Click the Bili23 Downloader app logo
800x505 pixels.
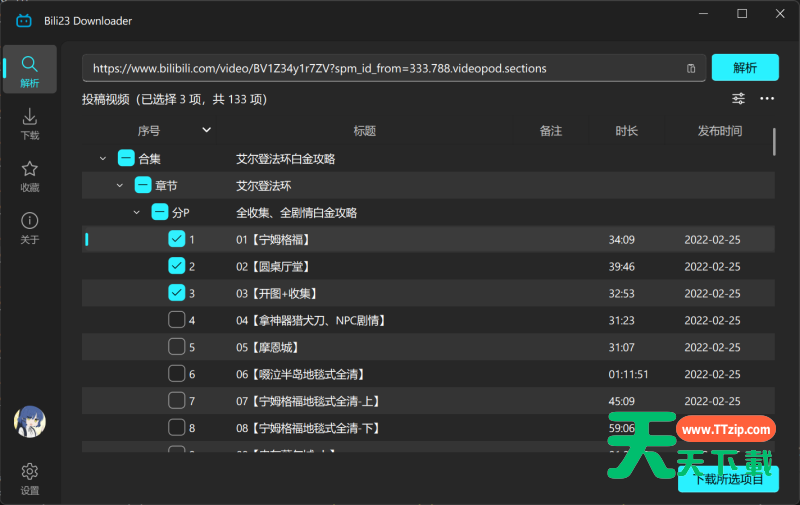coord(24,21)
